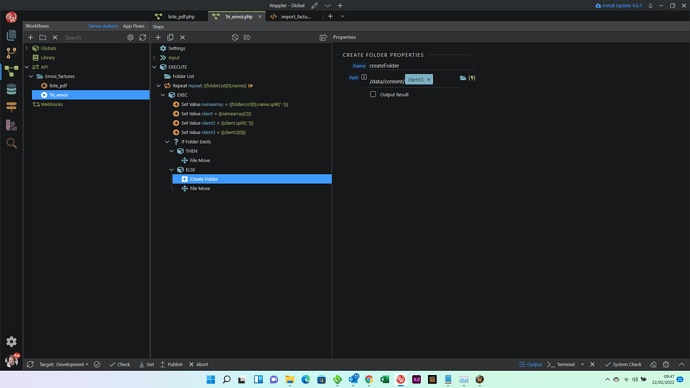This screenshot has width=690, height=388.
Task: Toggle the Output Result checkbox
Action: click(373, 94)
